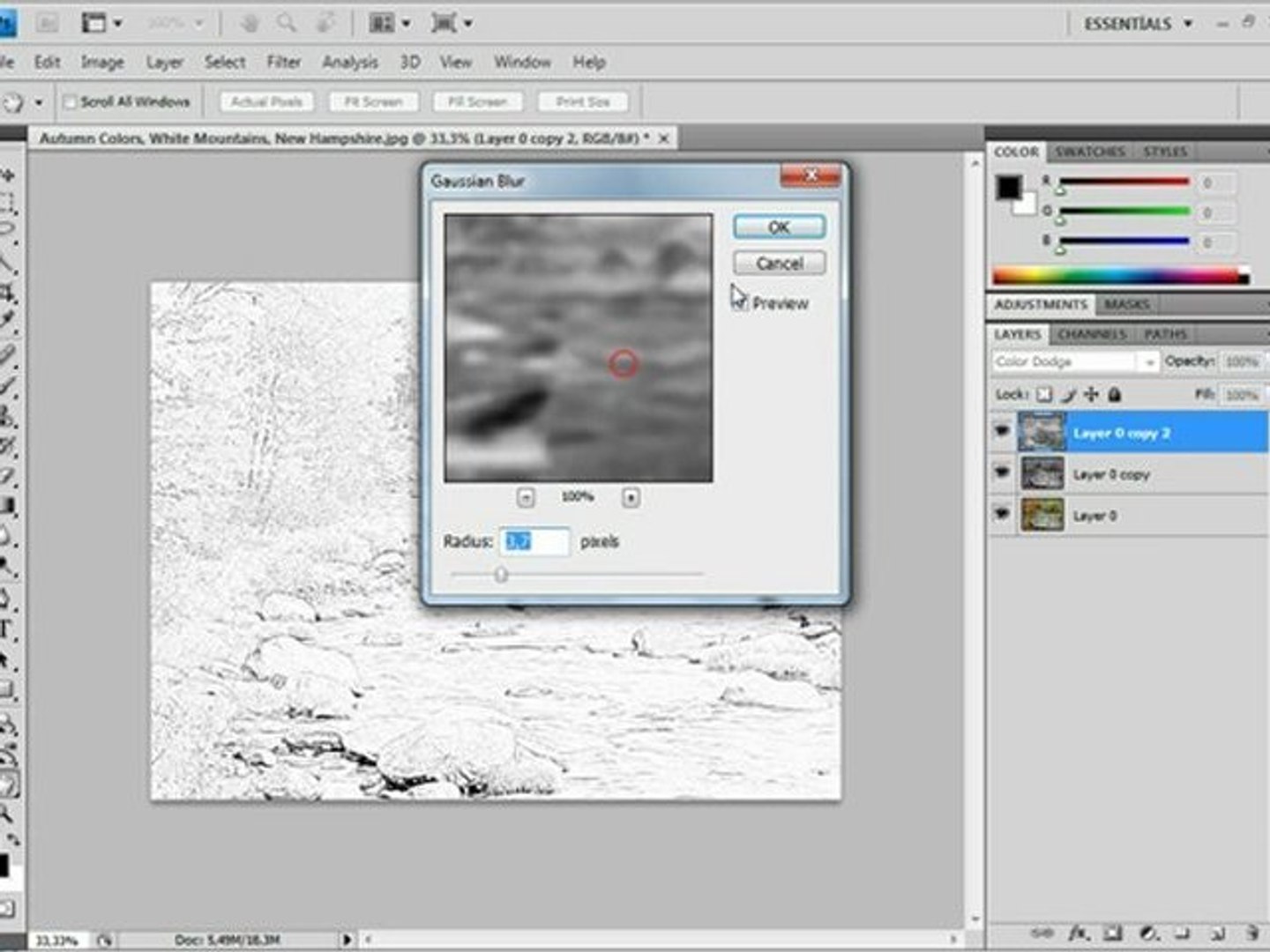Click Cancel in the Gaussian Blur dialog

click(779, 264)
